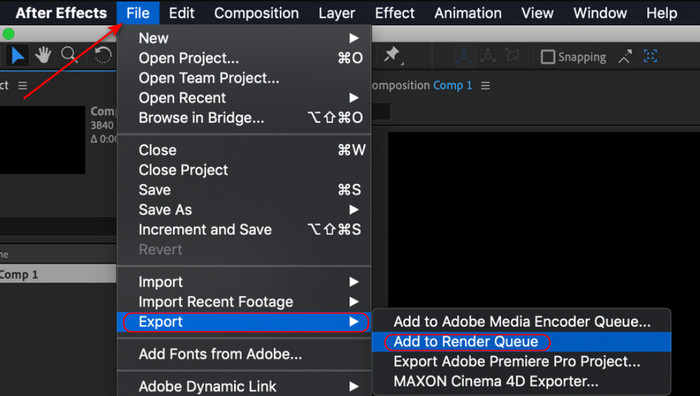The image size is (700, 396).
Task: Expand the Save As submenu
Action: click(x=244, y=210)
